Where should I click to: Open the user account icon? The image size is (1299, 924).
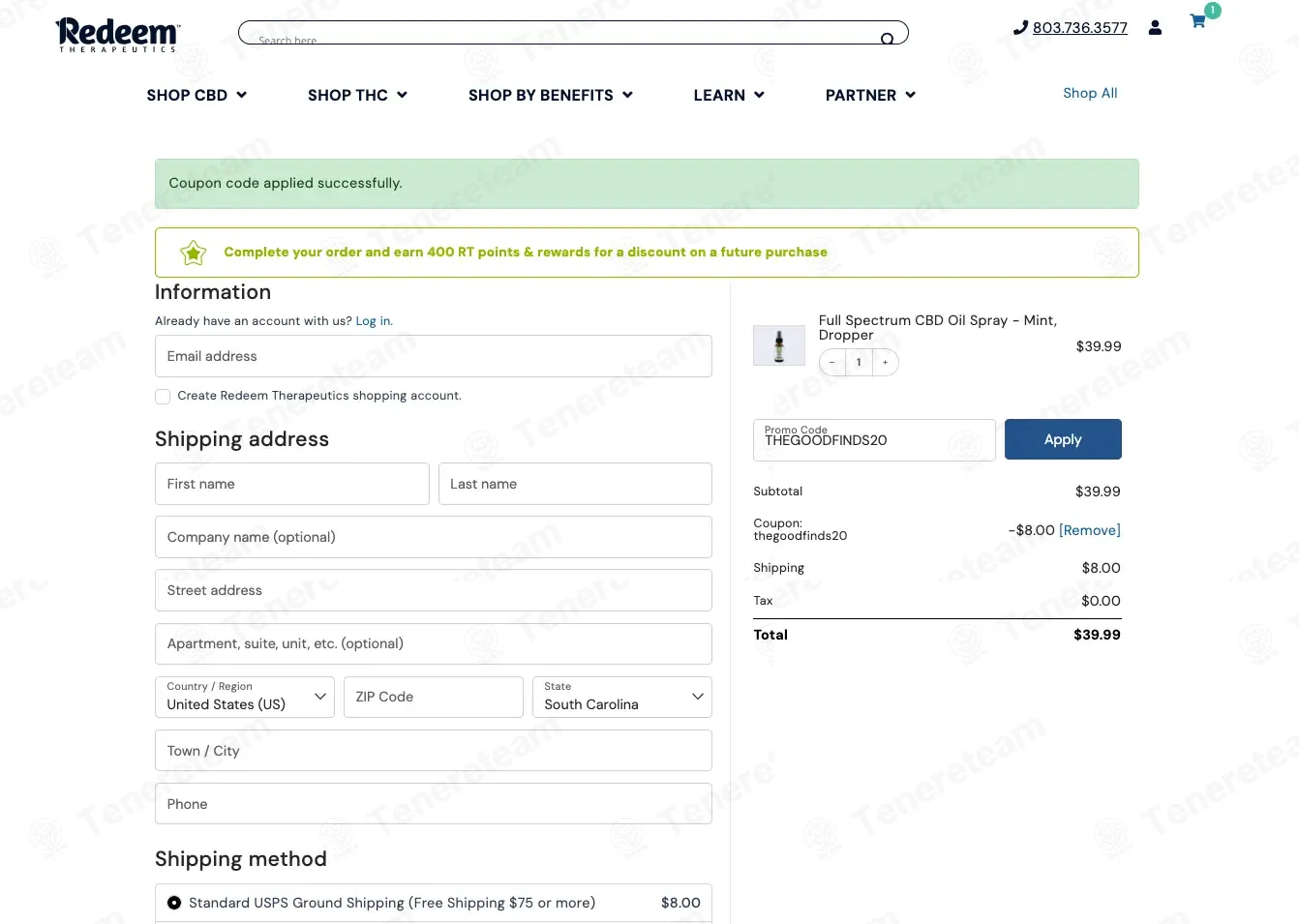(1155, 28)
